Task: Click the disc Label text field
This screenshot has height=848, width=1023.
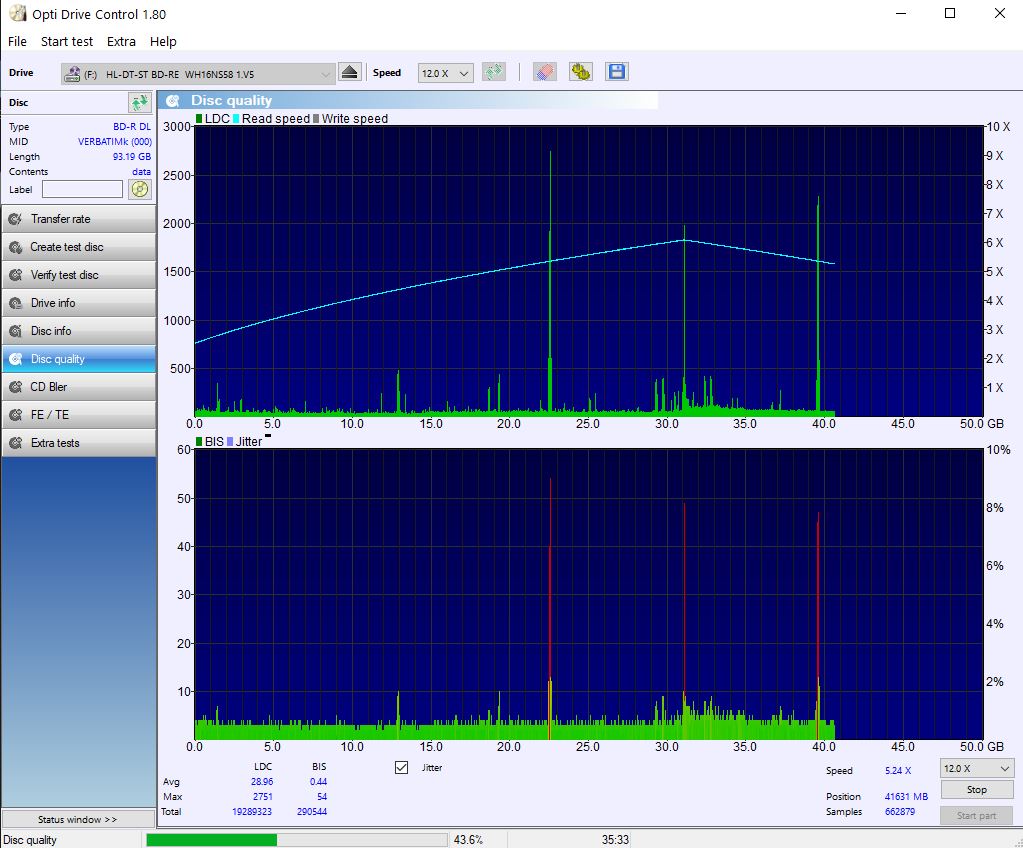Action: click(x=82, y=189)
